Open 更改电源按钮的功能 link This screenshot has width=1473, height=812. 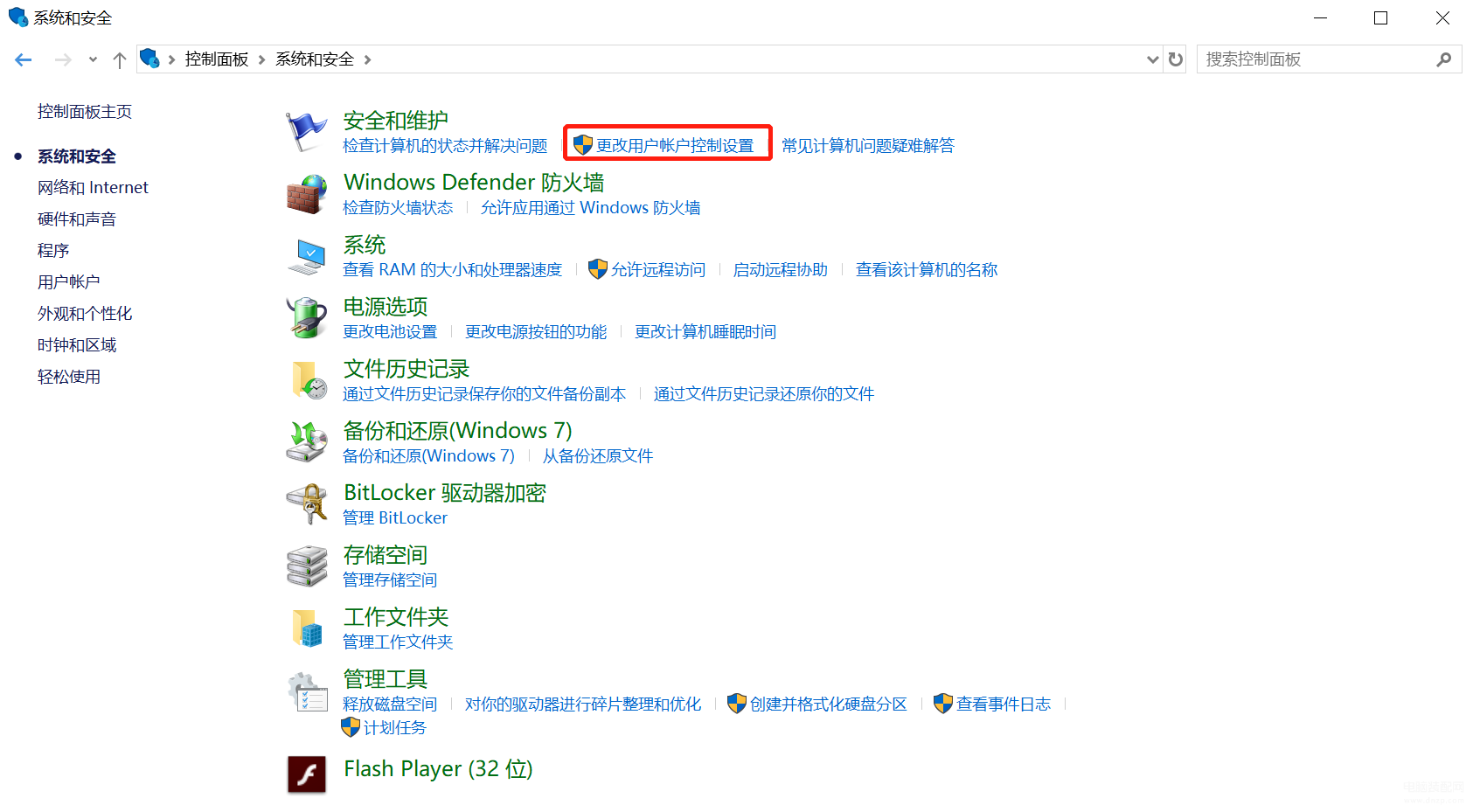[x=536, y=331]
